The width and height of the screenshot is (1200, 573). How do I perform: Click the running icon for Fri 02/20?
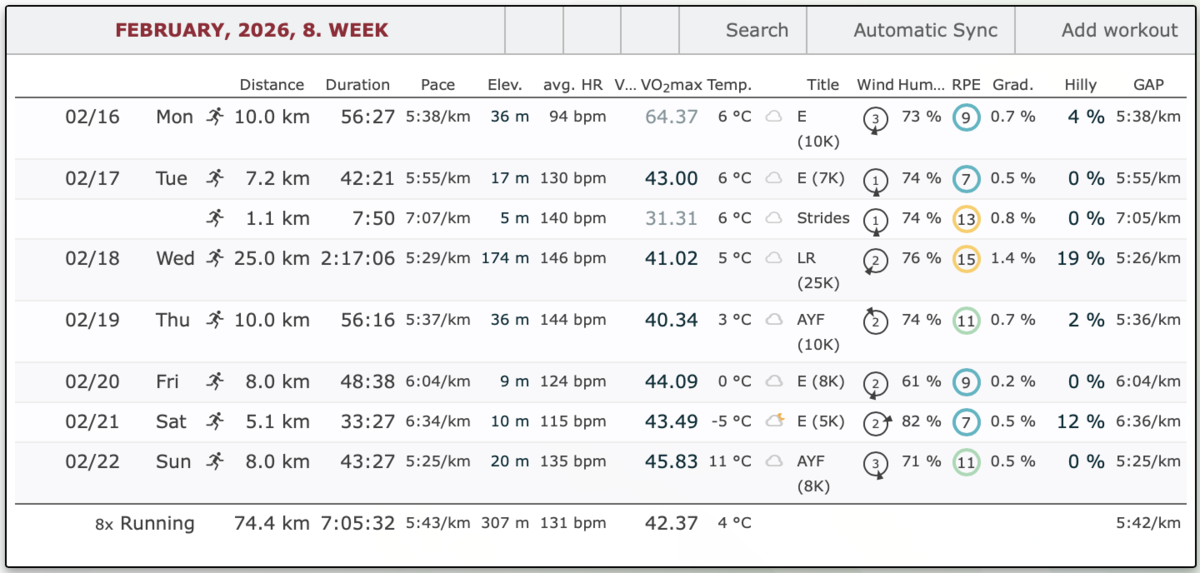click(x=214, y=381)
